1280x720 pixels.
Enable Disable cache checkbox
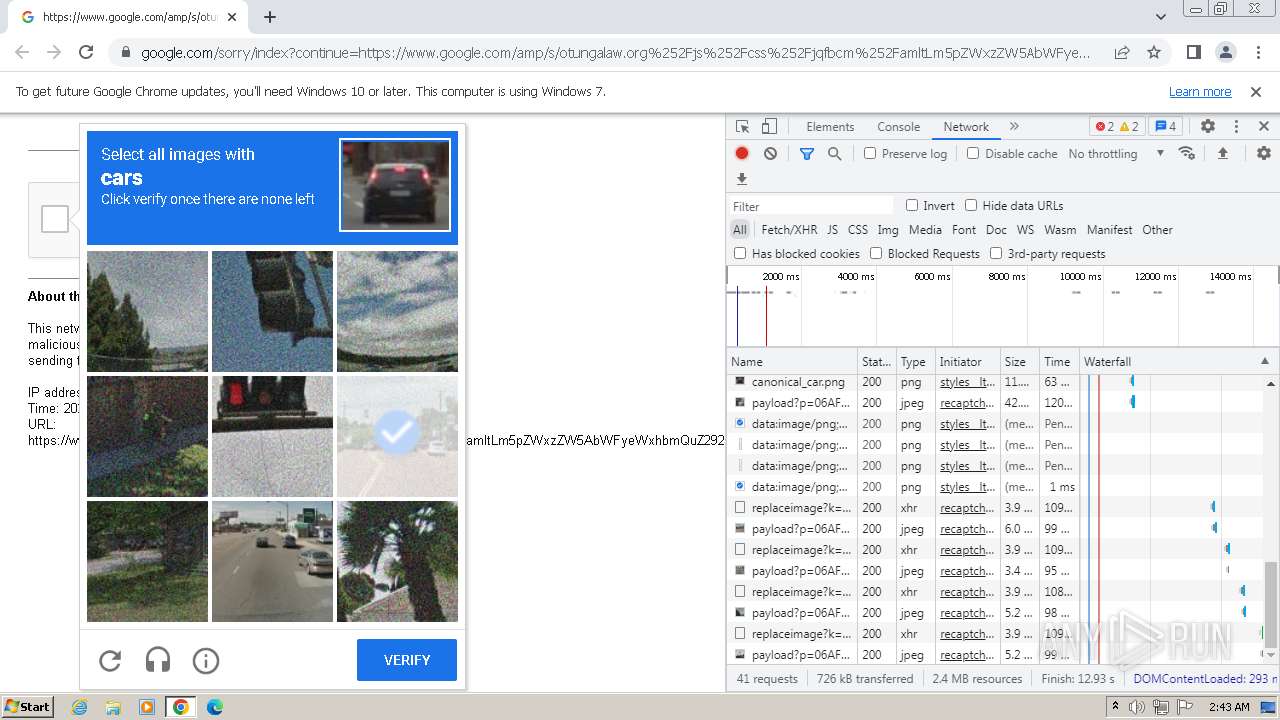(x=973, y=153)
